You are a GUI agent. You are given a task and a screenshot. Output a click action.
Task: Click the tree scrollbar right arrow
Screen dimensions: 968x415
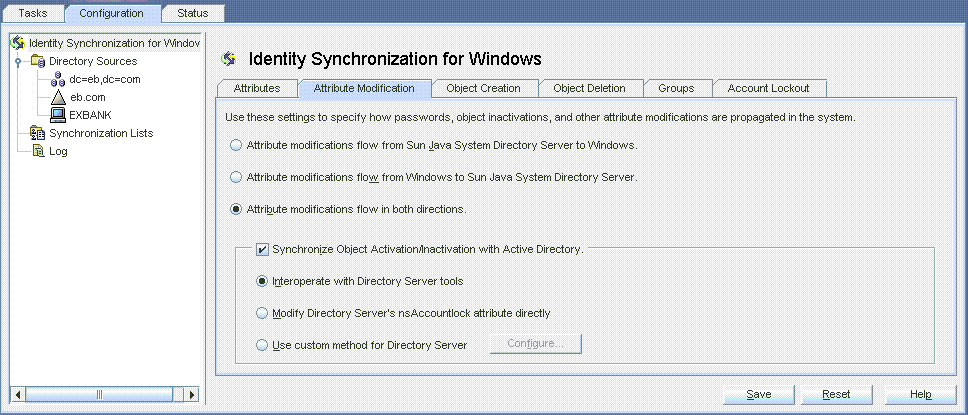tap(193, 394)
